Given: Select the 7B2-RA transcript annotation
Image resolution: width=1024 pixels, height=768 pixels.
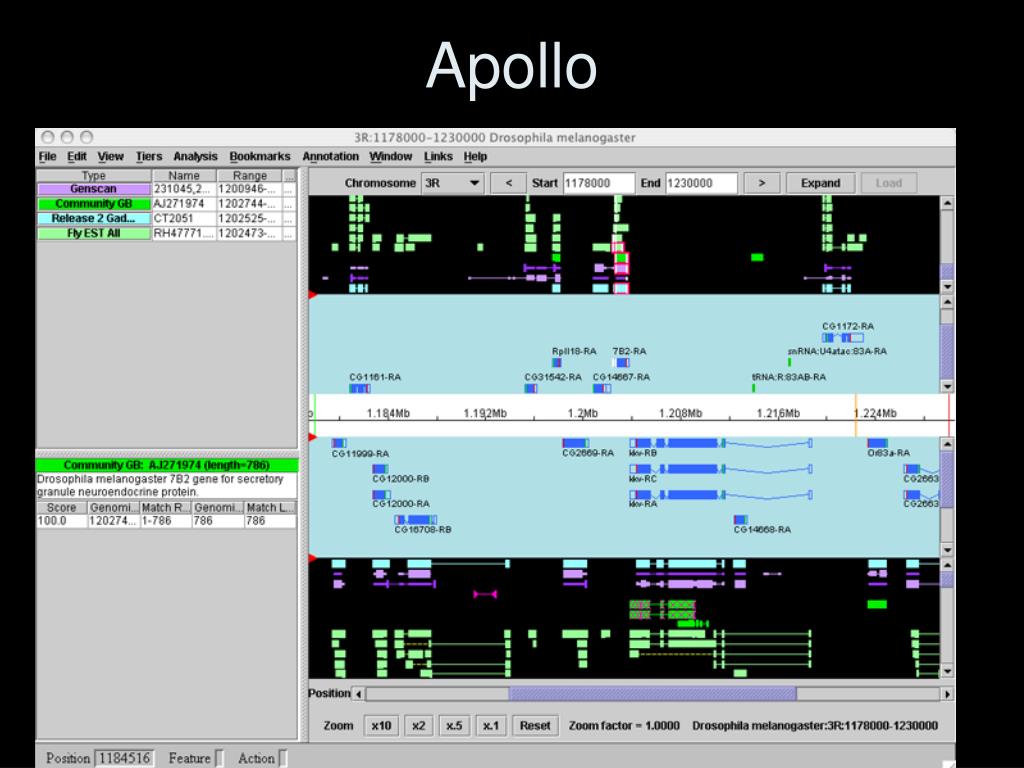Looking at the screenshot, I should tap(621, 362).
